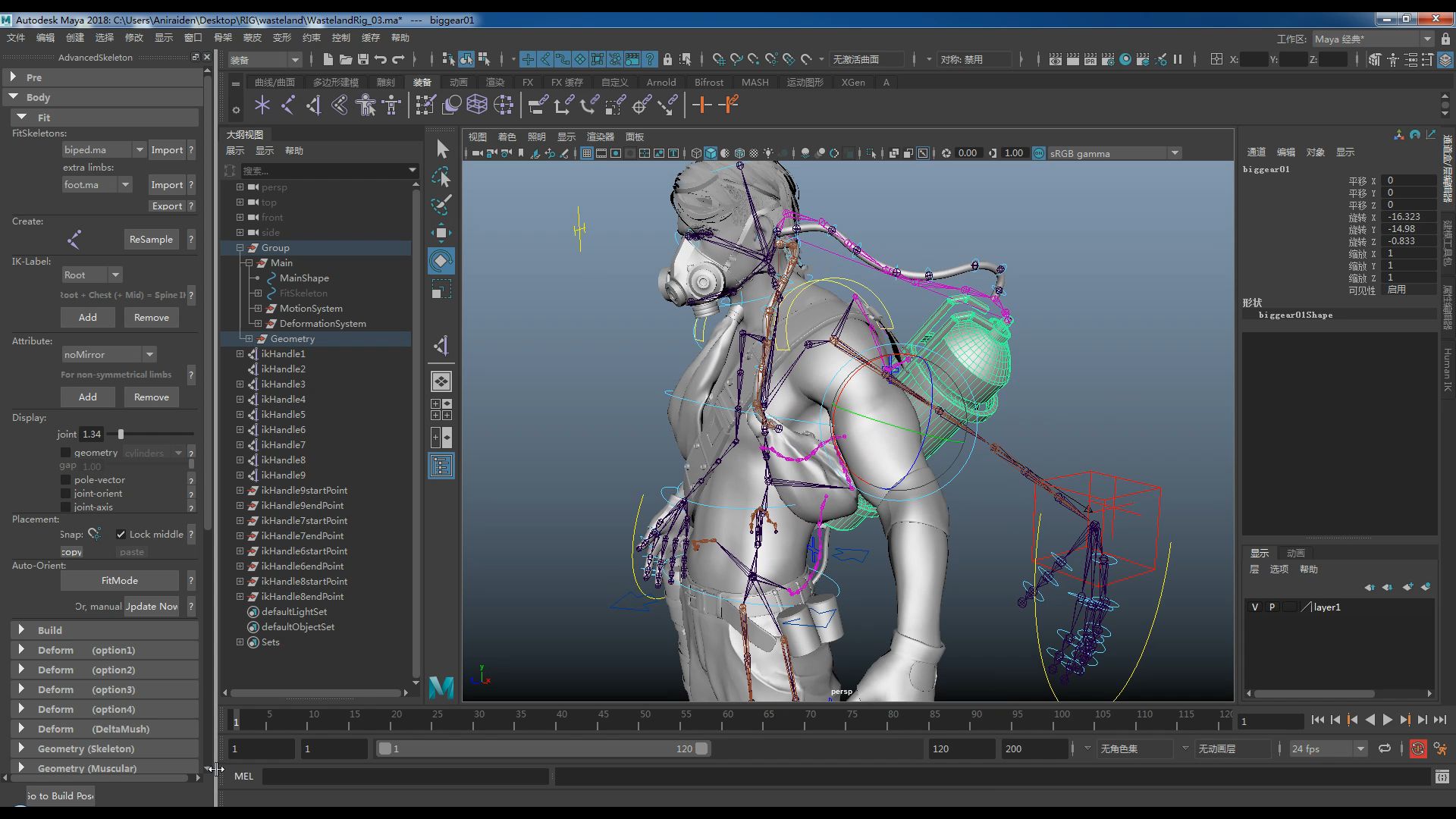Enable the pole-vector checkbox
1456x819 pixels.
(66, 480)
